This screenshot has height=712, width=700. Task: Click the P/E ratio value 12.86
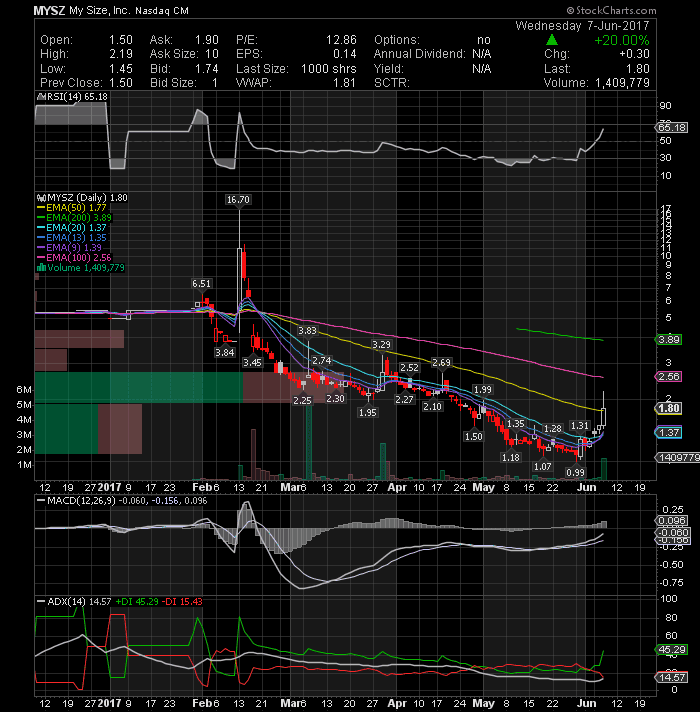point(341,40)
